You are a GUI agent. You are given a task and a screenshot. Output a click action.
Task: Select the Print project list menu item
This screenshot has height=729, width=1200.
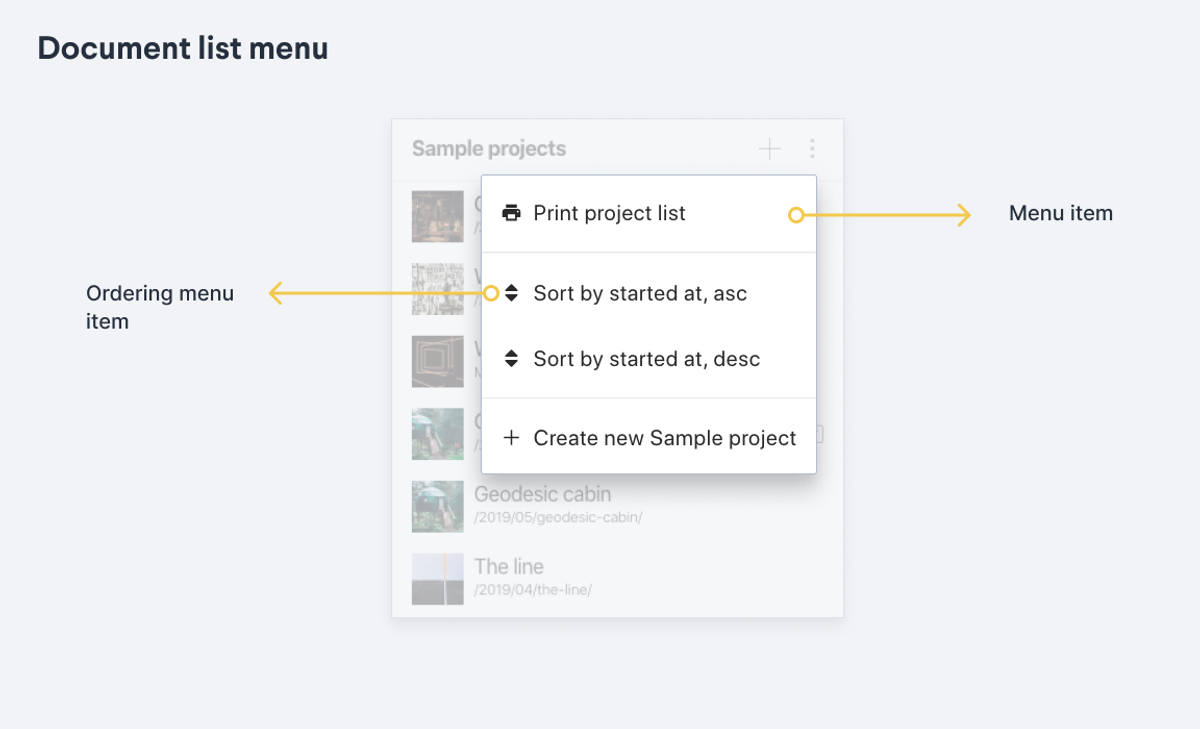609,213
